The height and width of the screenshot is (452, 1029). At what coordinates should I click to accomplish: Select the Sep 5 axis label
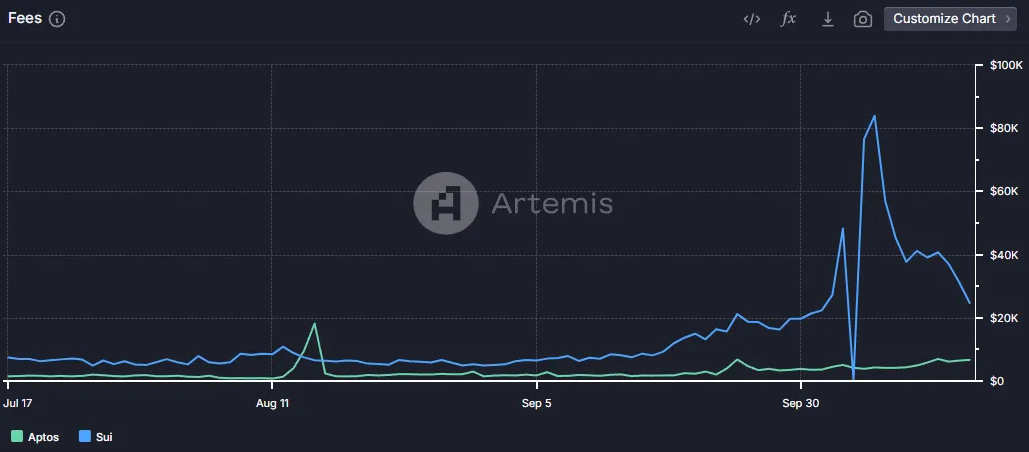[537, 403]
